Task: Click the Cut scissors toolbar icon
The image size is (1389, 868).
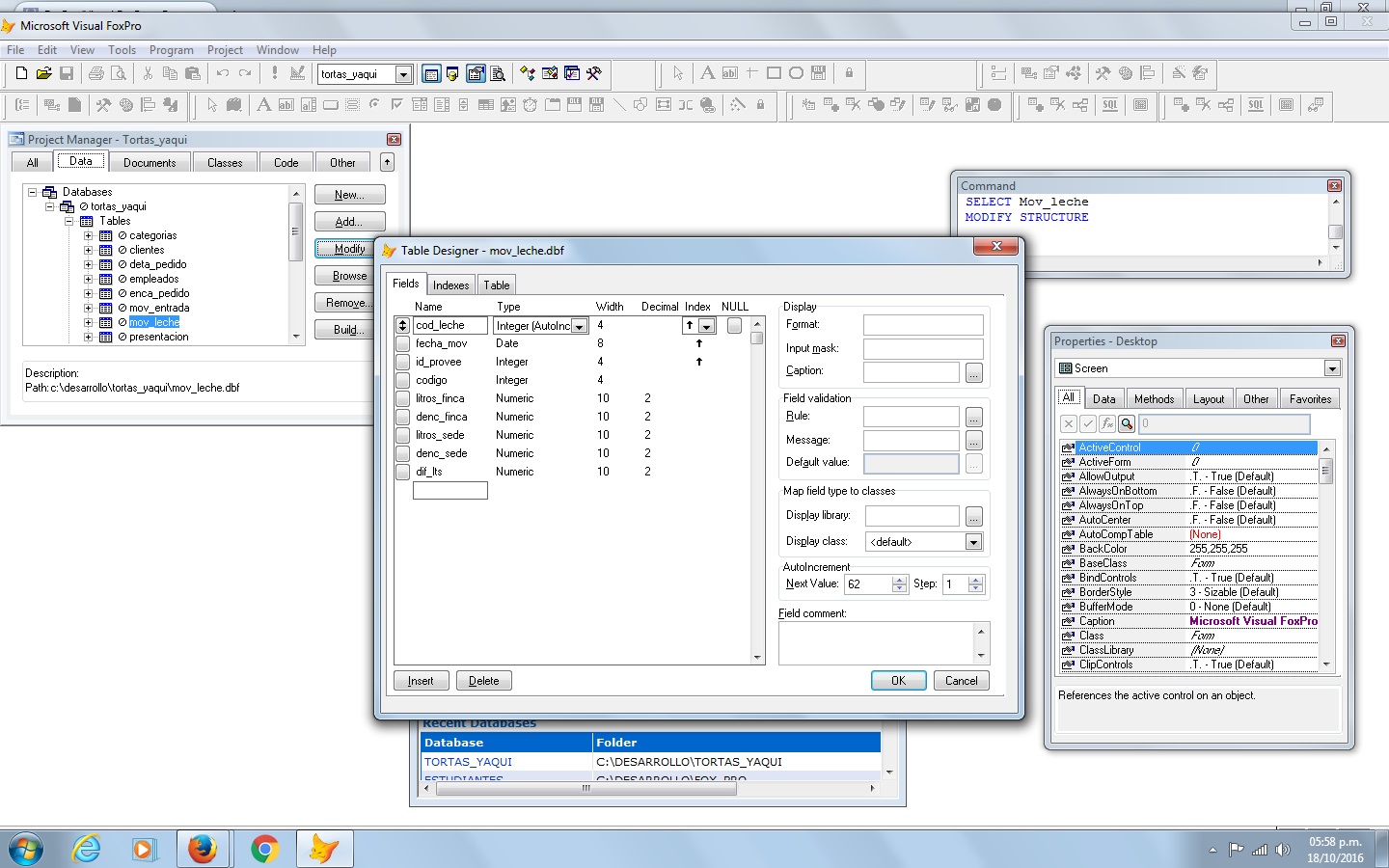Action: [x=148, y=73]
